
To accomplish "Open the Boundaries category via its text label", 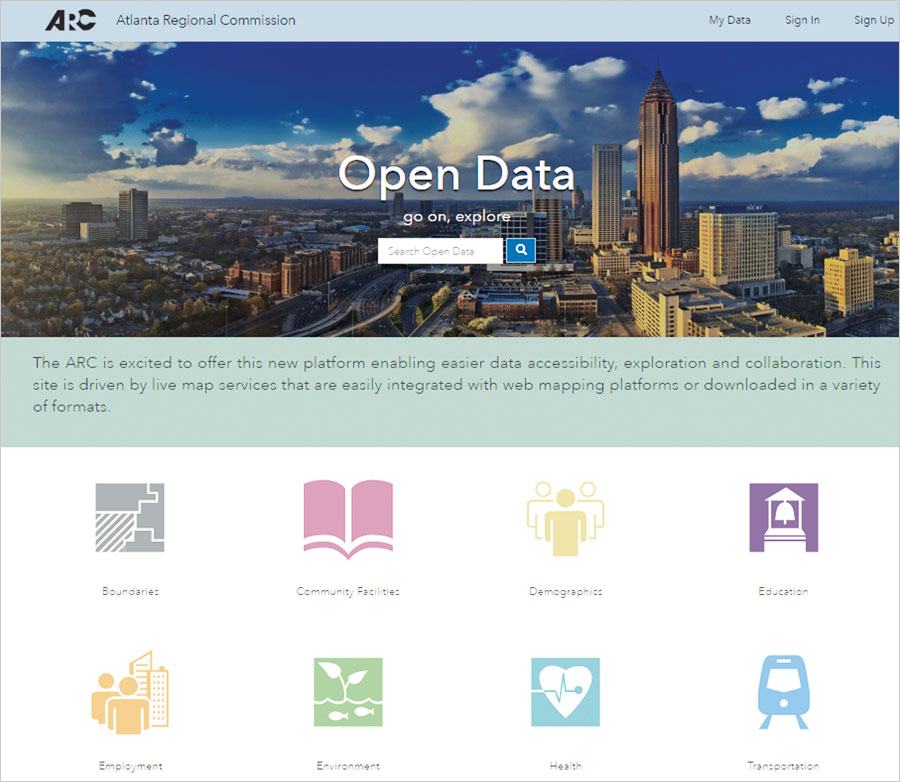I will (x=130, y=591).
